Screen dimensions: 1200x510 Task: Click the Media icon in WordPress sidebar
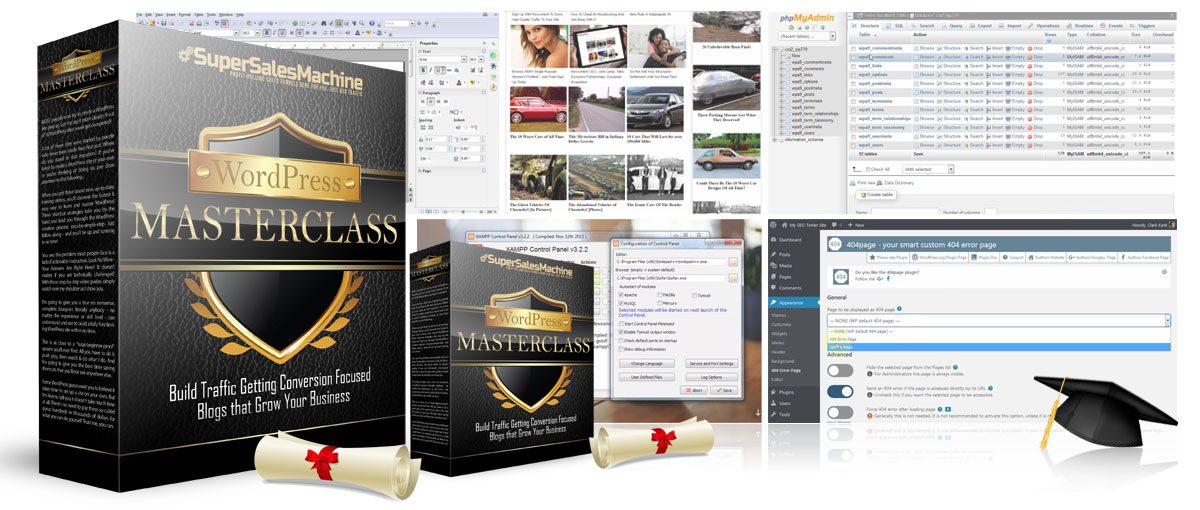pyautogui.click(x=774, y=265)
